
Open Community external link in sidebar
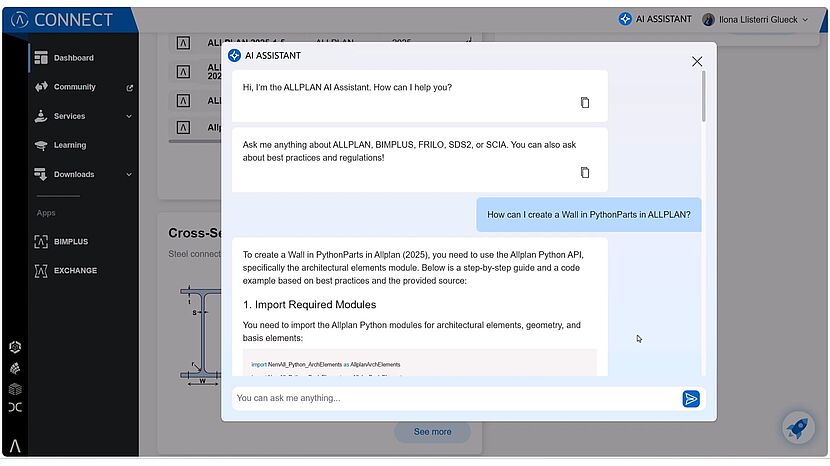[130, 88]
